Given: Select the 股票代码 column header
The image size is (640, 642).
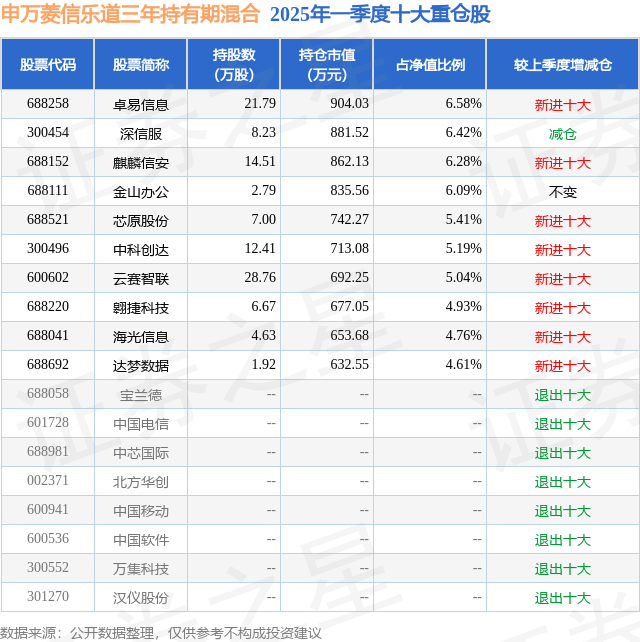Looking at the screenshot, I should point(47,65).
